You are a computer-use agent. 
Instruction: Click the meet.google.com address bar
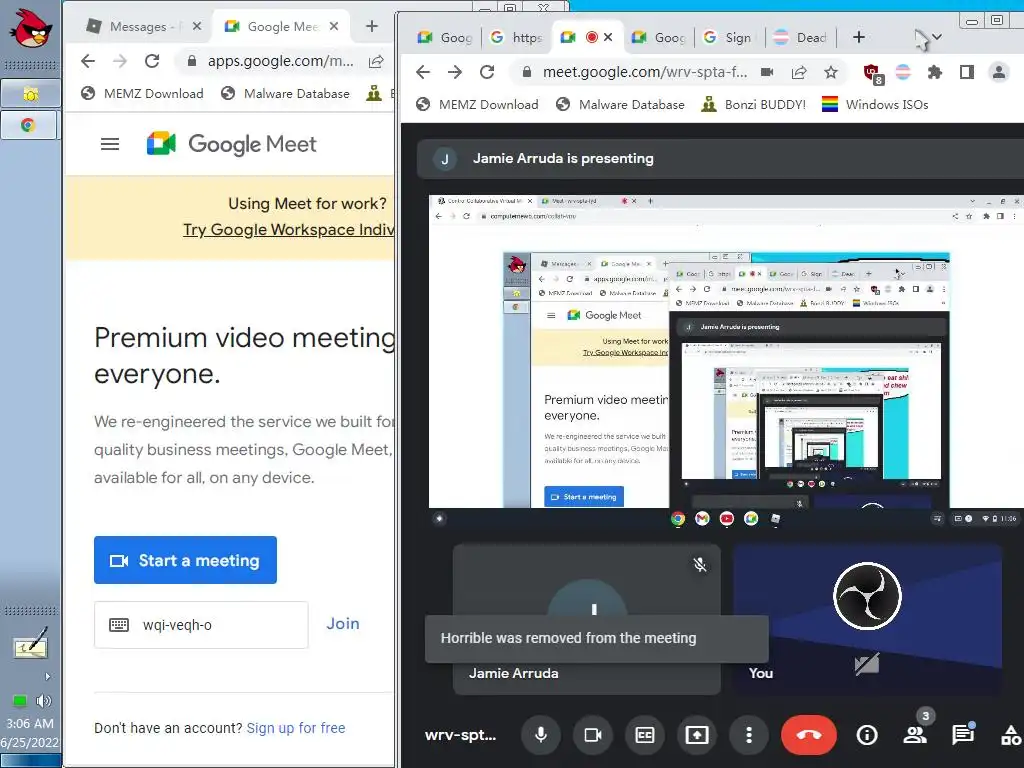coord(645,72)
